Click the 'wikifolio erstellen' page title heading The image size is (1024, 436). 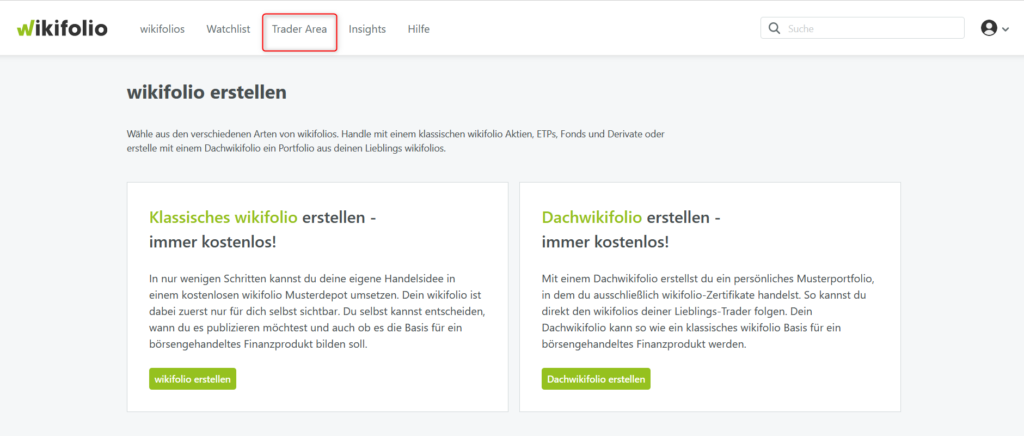[x=207, y=93]
